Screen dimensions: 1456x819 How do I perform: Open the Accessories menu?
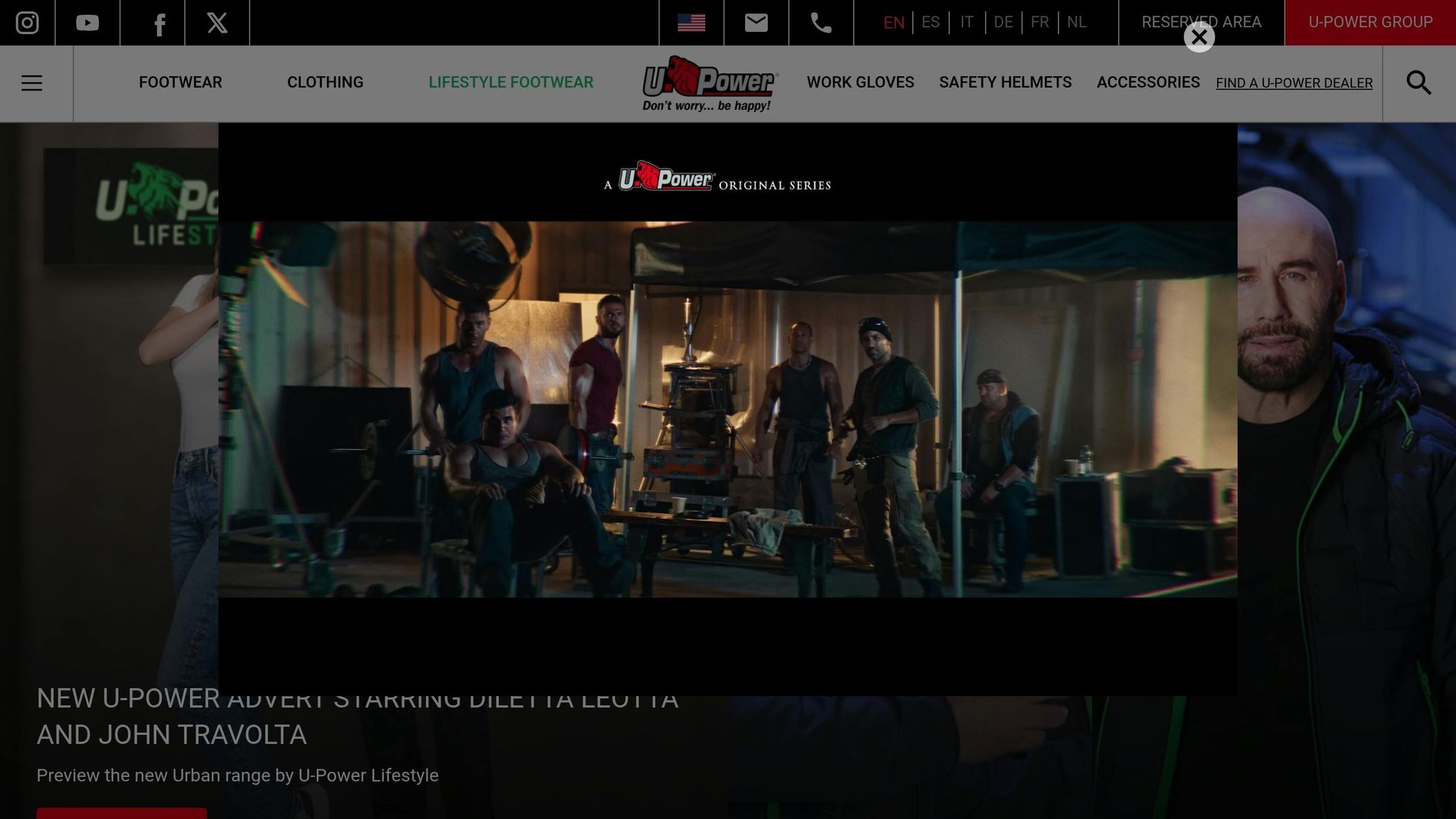point(1148,82)
